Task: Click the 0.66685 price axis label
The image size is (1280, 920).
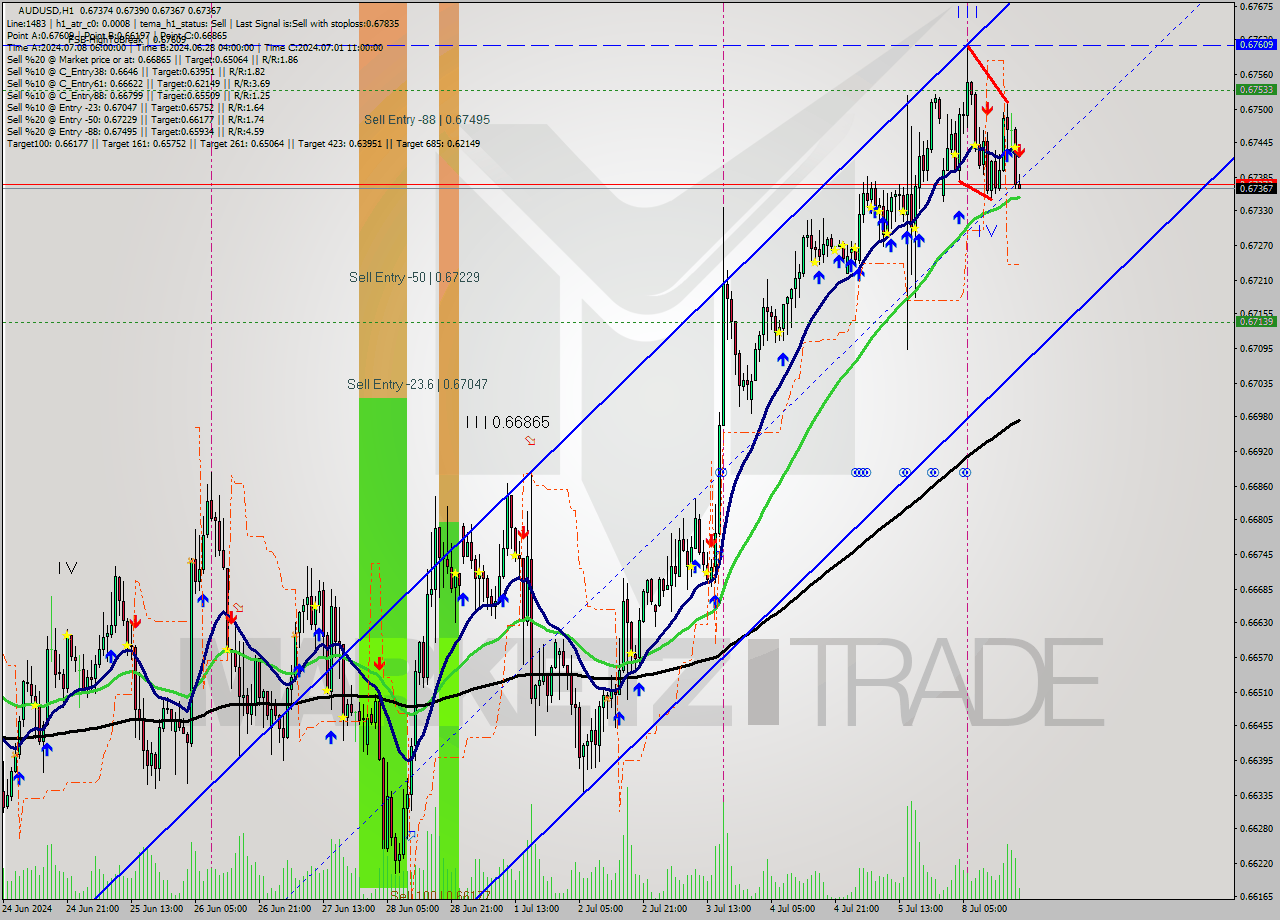Action: (1257, 589)
